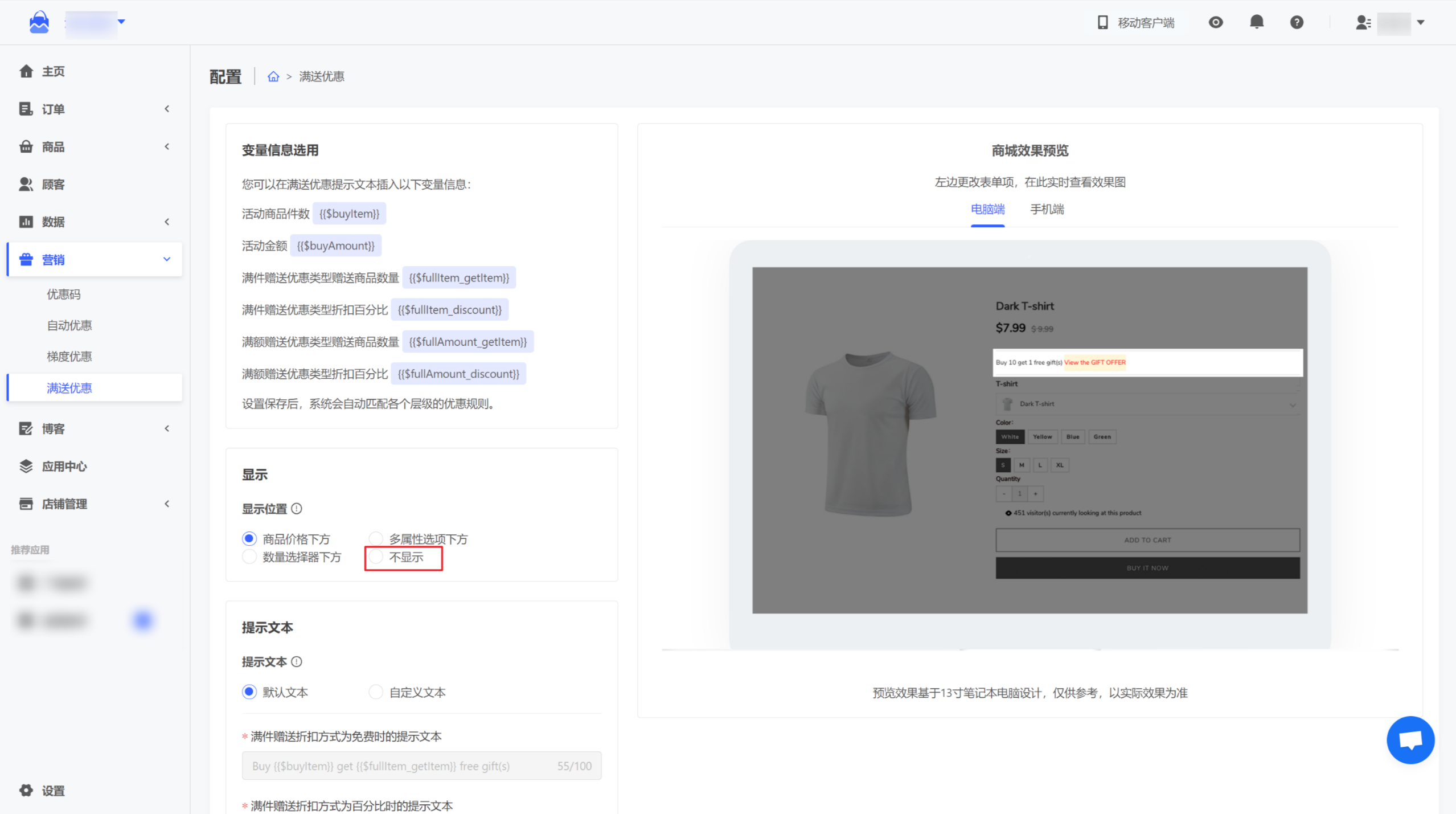Expand the 订单 menu chevron
The height and width of the screenshot is (814, 1456).
coord(167,109)
